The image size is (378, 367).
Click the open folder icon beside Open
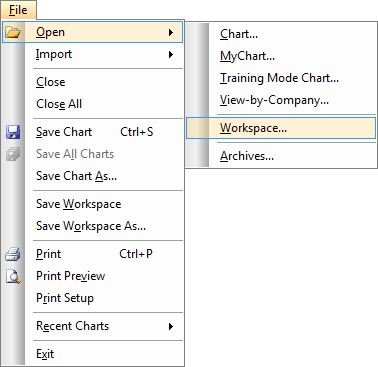(x=13, y=32)
